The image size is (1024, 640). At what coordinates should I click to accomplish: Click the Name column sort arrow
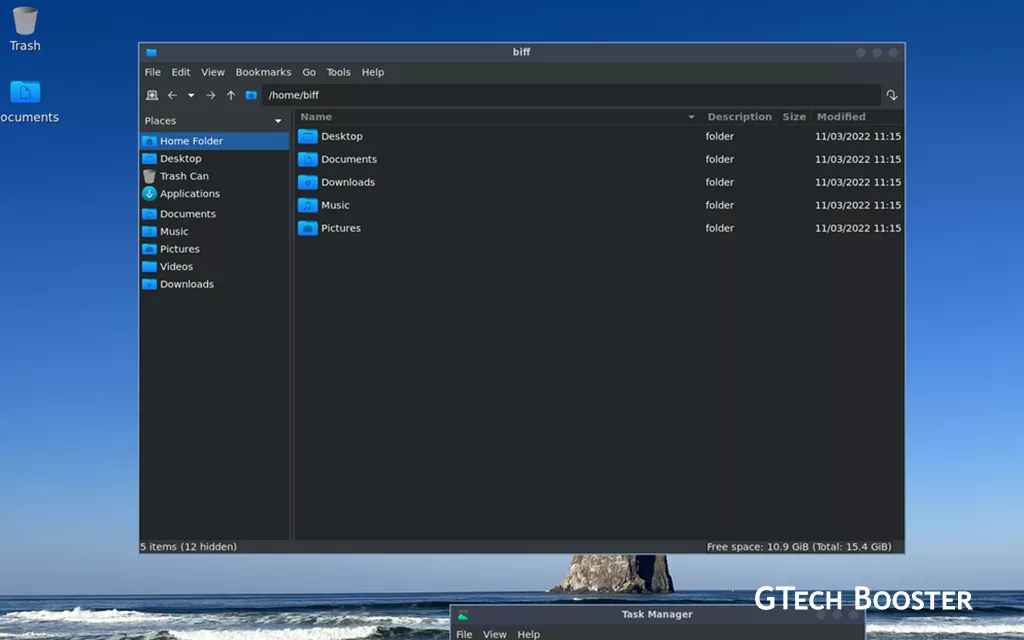[691, 117]
